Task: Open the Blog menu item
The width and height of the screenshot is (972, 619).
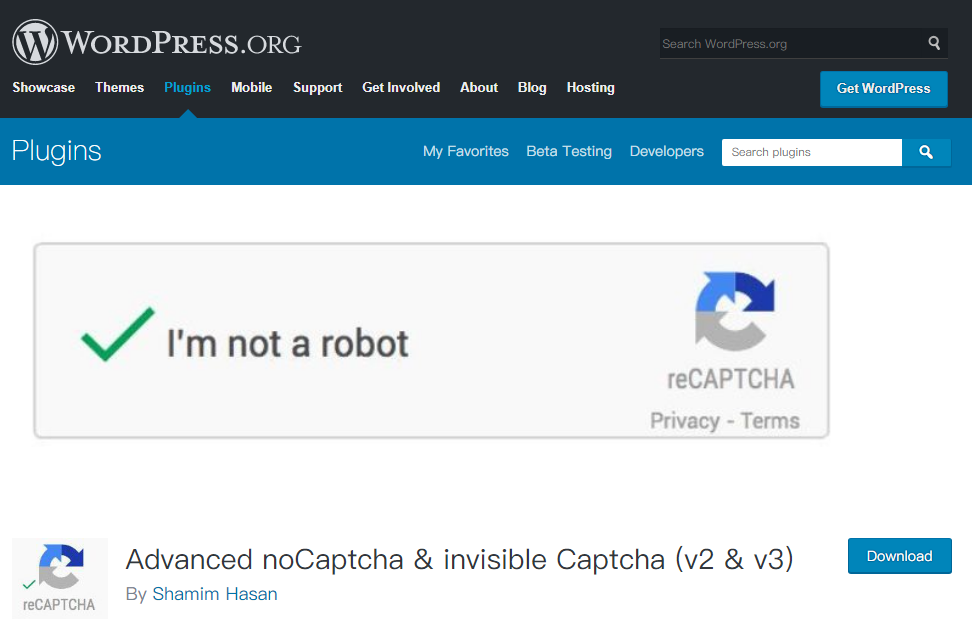Action: (532, 87)
